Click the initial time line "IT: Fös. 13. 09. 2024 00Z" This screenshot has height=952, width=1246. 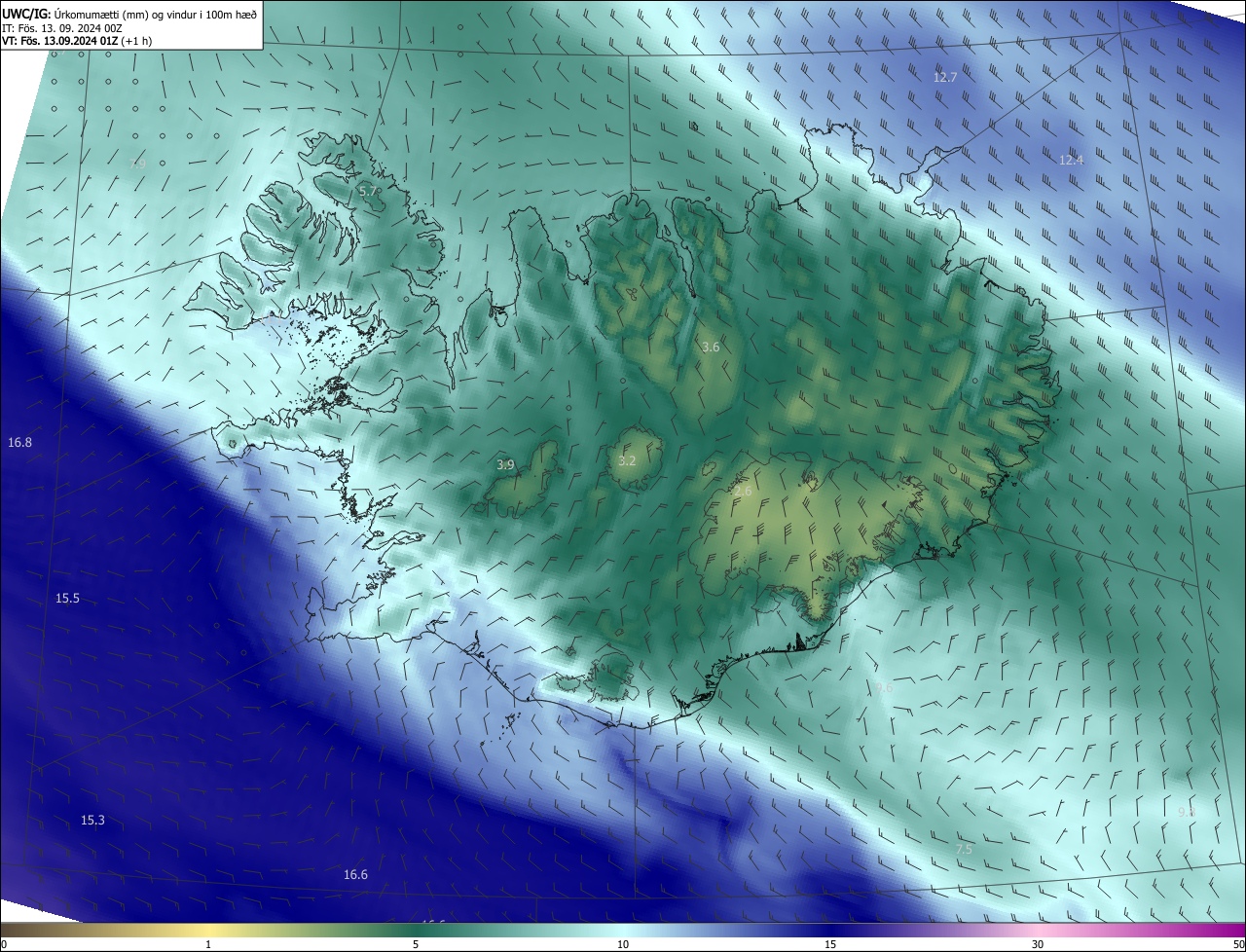pos(61,27)
